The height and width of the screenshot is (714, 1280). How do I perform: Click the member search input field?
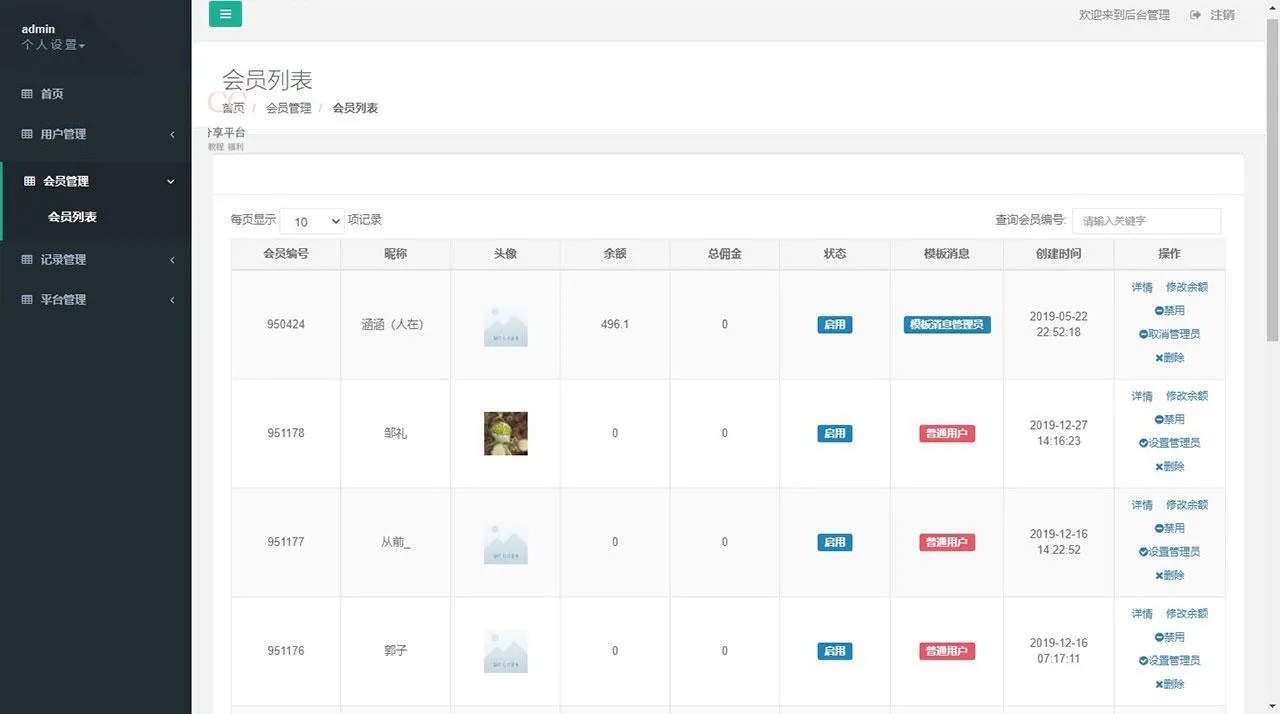tap(1146, 221)
